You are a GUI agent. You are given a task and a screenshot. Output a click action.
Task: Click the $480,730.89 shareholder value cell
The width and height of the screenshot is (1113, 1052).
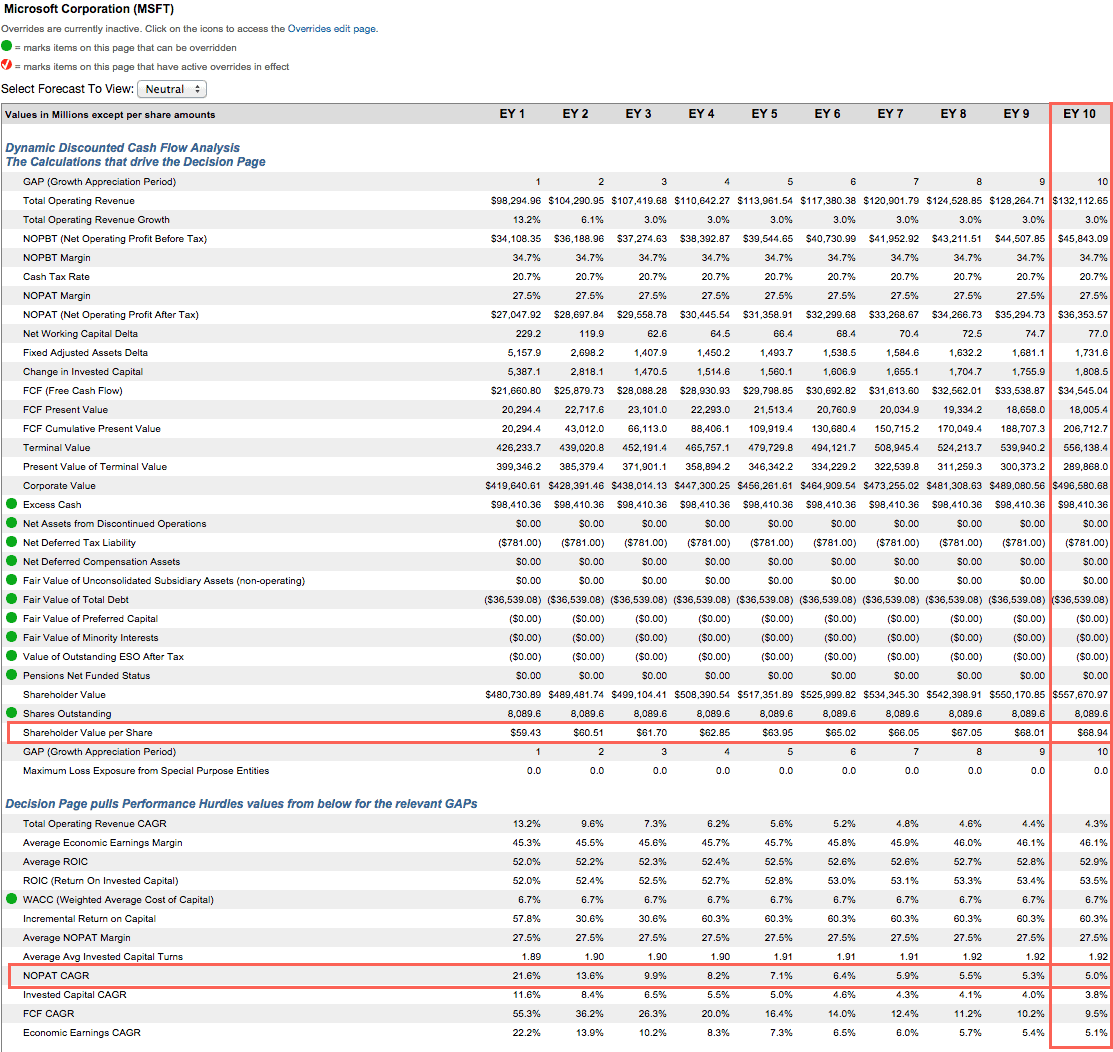pos(512,694)
